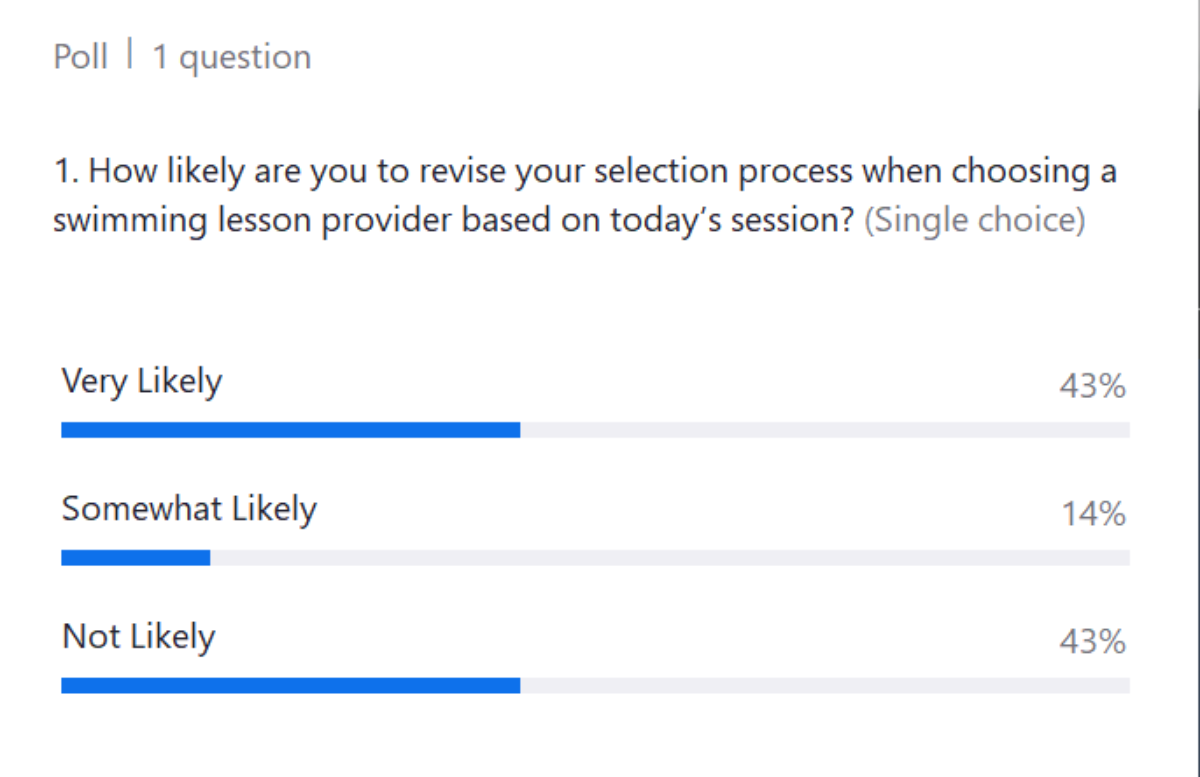Click the gray bar portion for Somewhat Likely

pyautogui.click(x=670, y=557)
